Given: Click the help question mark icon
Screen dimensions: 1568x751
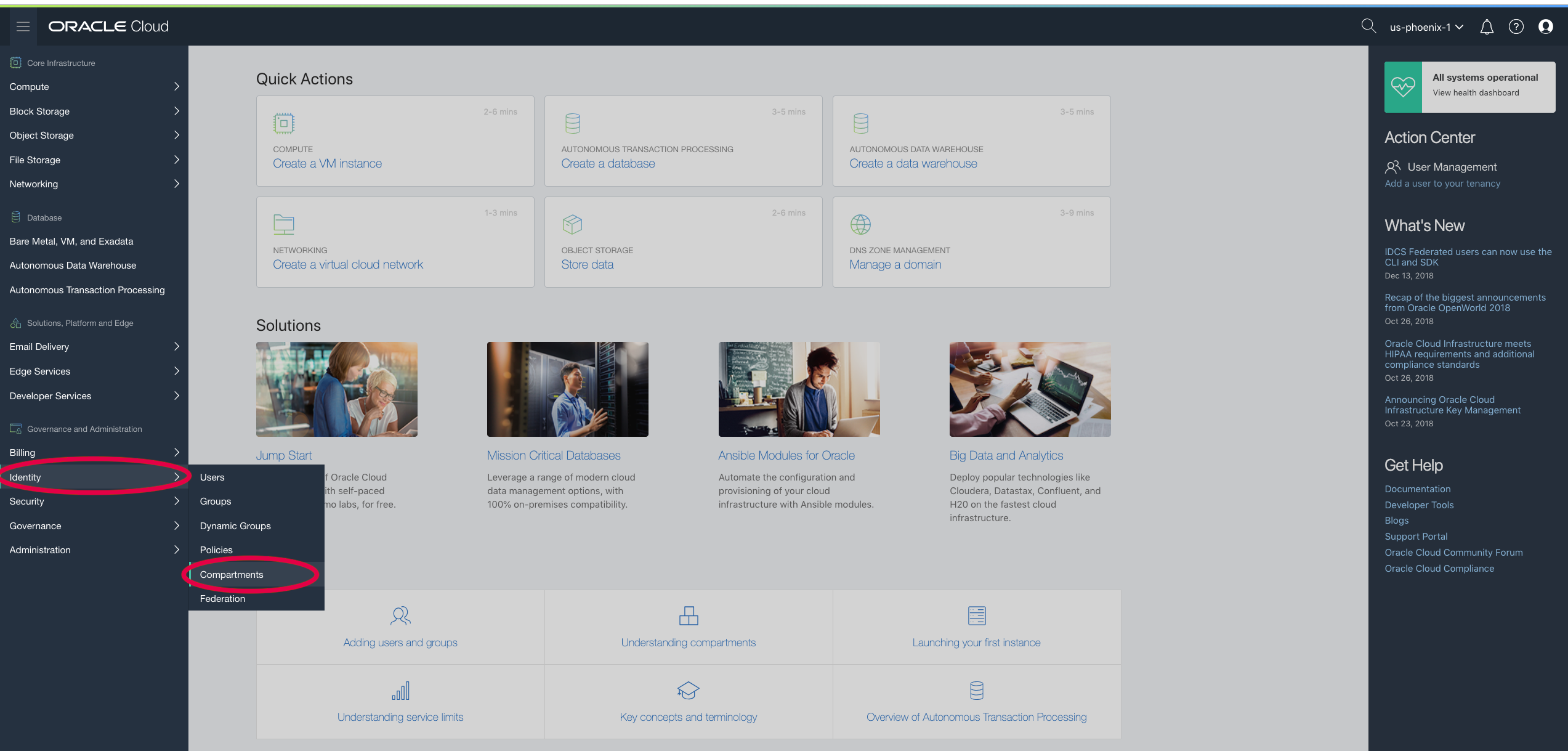Looking at the screenshot, I should click(1516, 26).
